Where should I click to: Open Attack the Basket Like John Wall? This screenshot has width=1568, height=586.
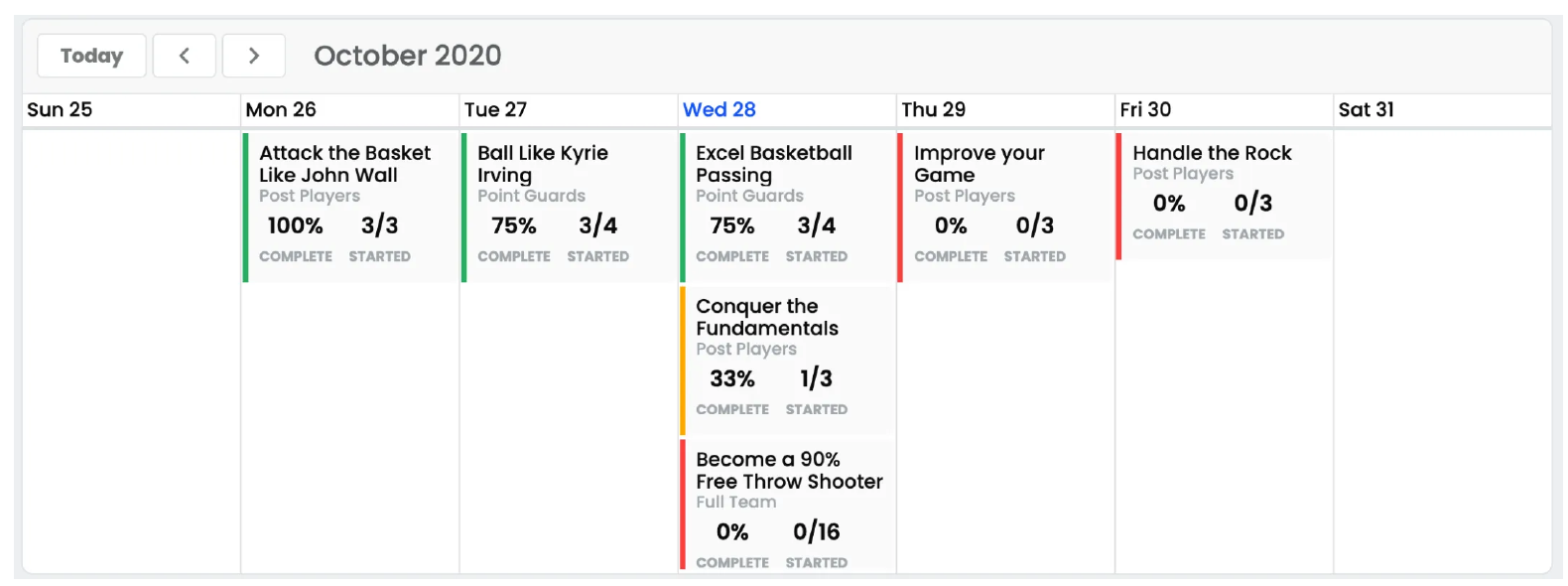point(344,164)
